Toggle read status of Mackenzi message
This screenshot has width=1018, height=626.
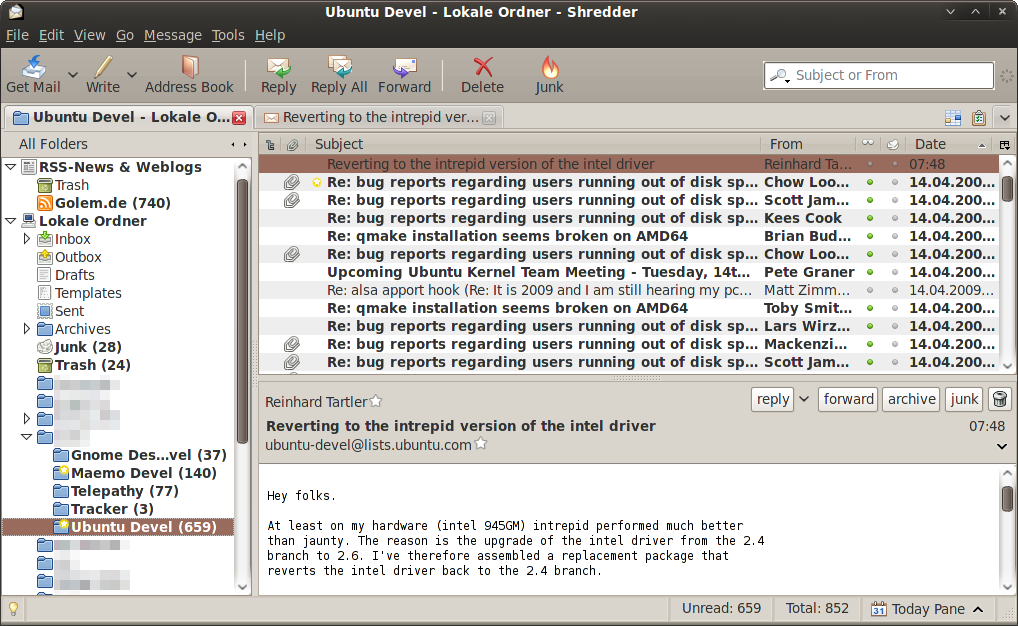coord(870,344)
